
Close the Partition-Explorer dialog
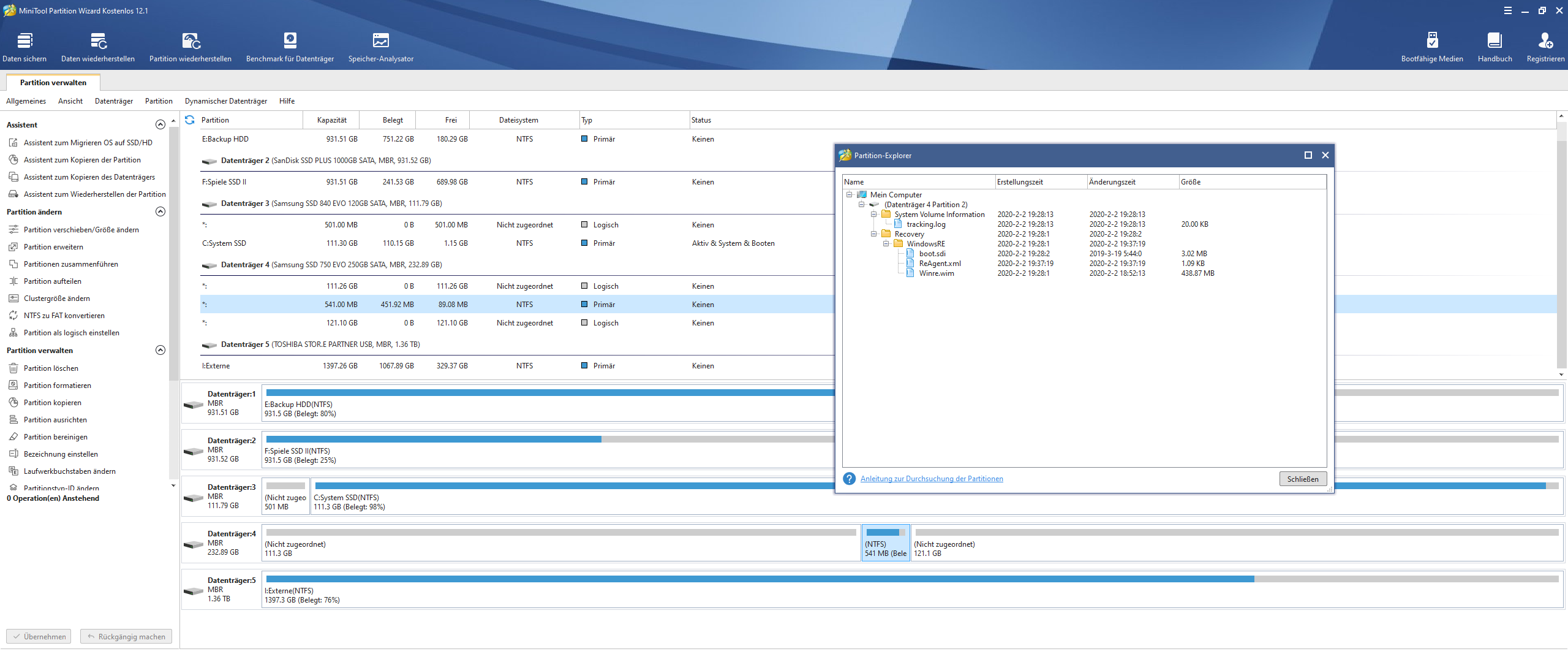tap(1325, 155)
